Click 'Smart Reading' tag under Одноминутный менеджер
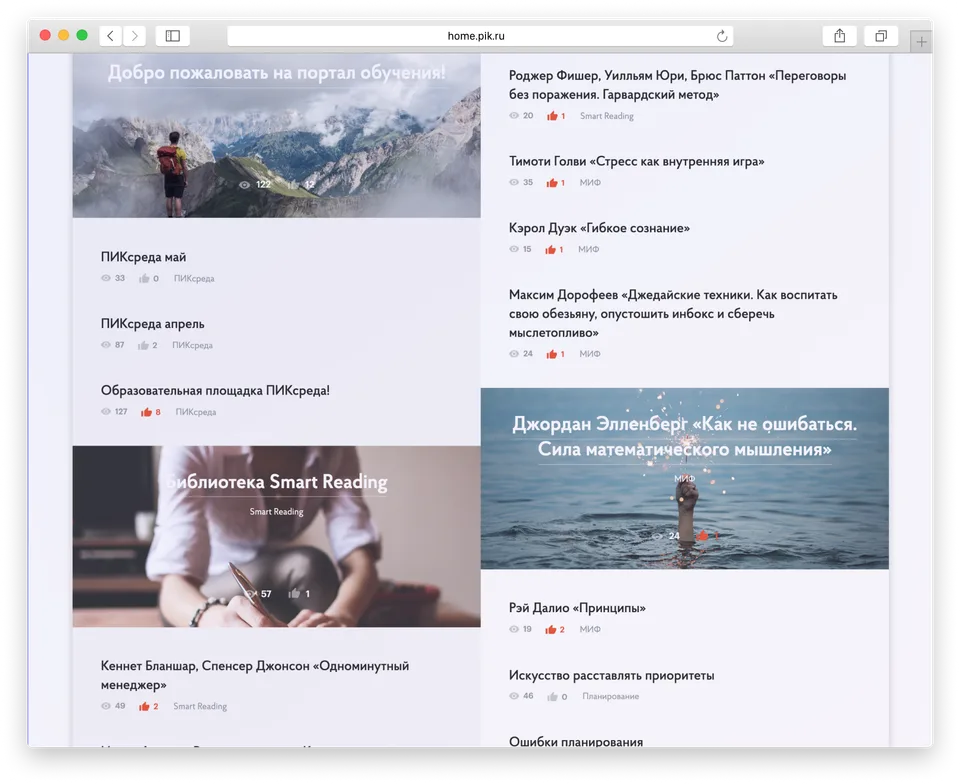 [200, 707]
